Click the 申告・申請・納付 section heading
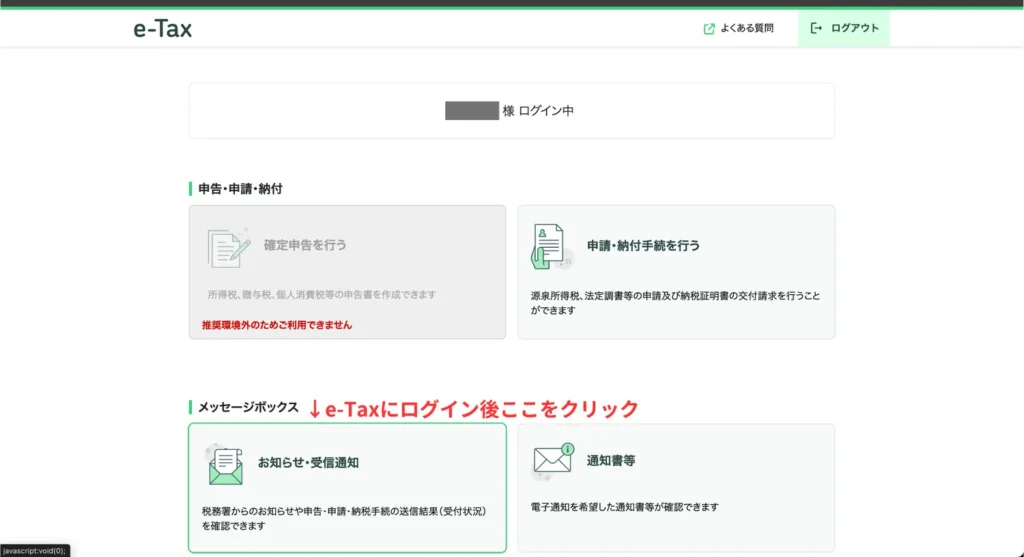Viewport: 1024px width, 557px height. 240,189
